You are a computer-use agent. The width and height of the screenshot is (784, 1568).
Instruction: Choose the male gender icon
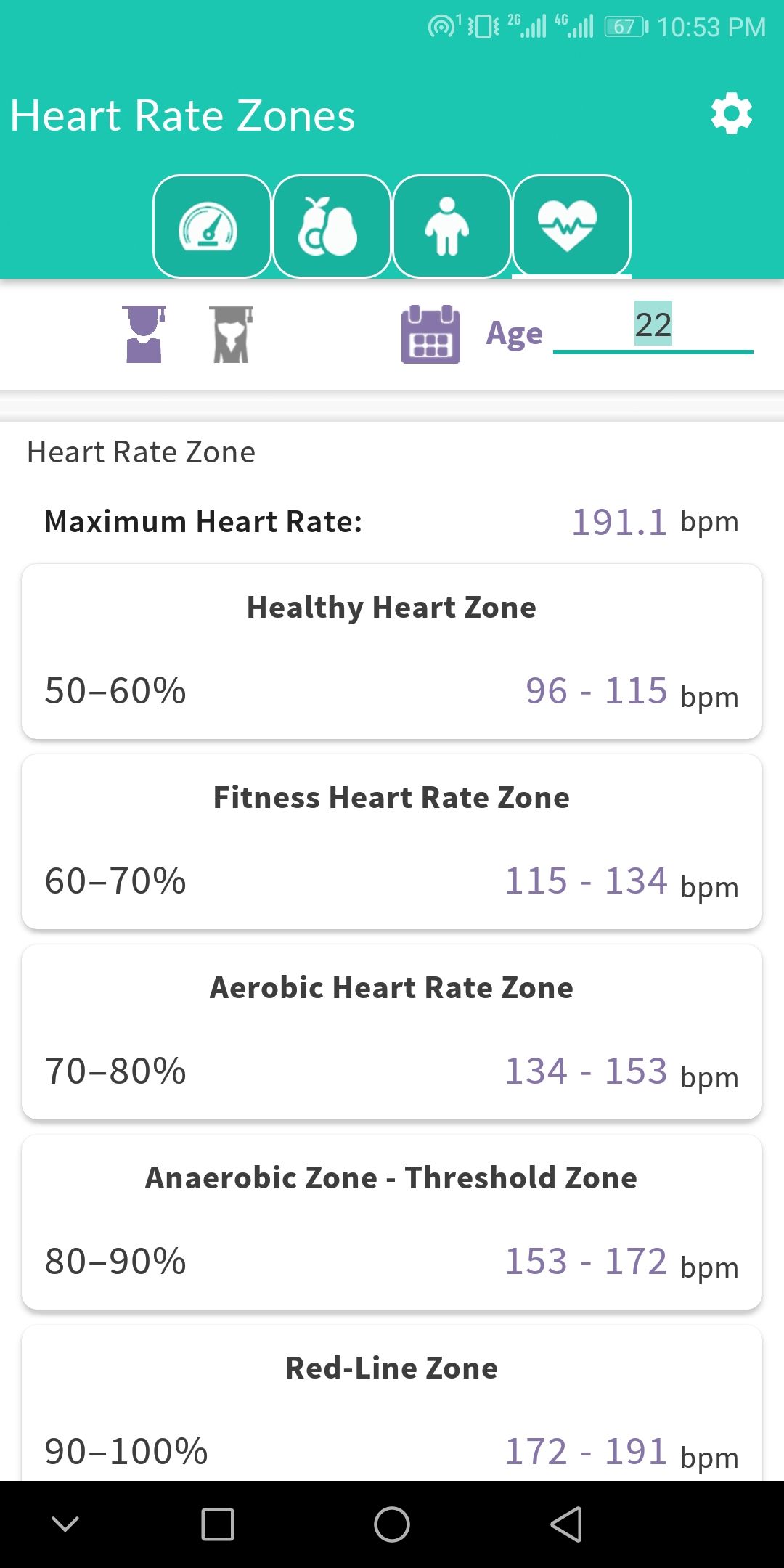point(144,334)
